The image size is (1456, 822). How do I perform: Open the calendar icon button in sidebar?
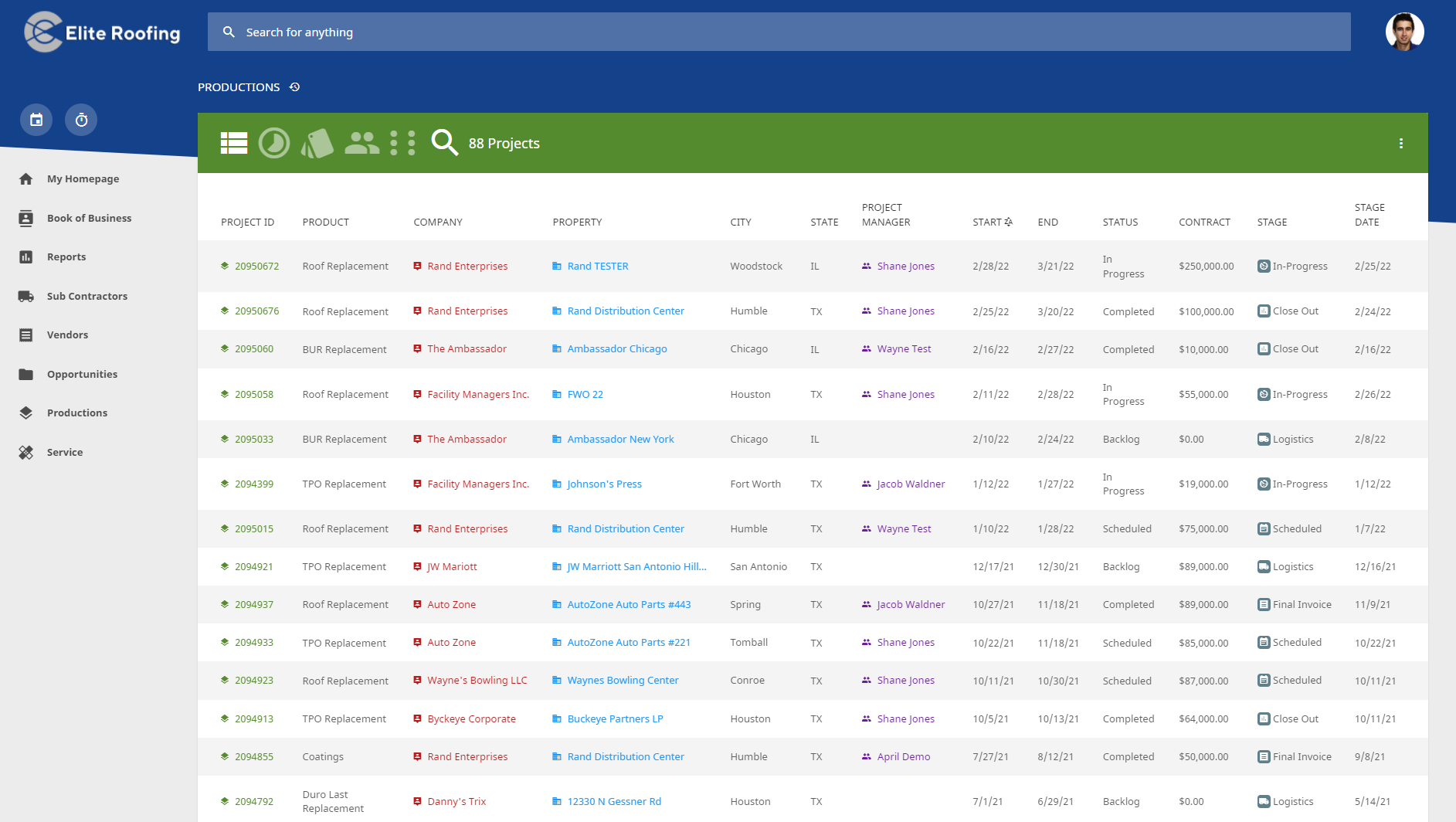click(36, 120)
